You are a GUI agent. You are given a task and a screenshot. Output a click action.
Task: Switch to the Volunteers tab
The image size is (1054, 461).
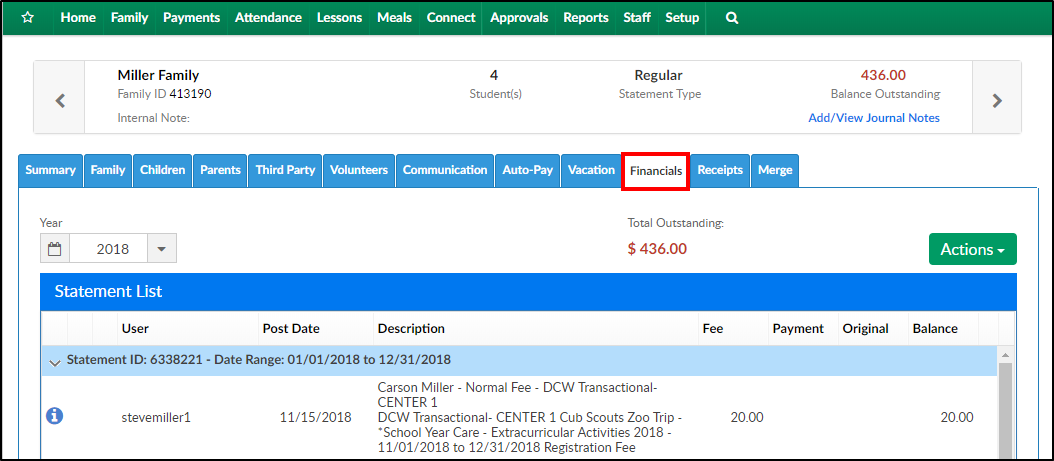(x=359, y=171)
